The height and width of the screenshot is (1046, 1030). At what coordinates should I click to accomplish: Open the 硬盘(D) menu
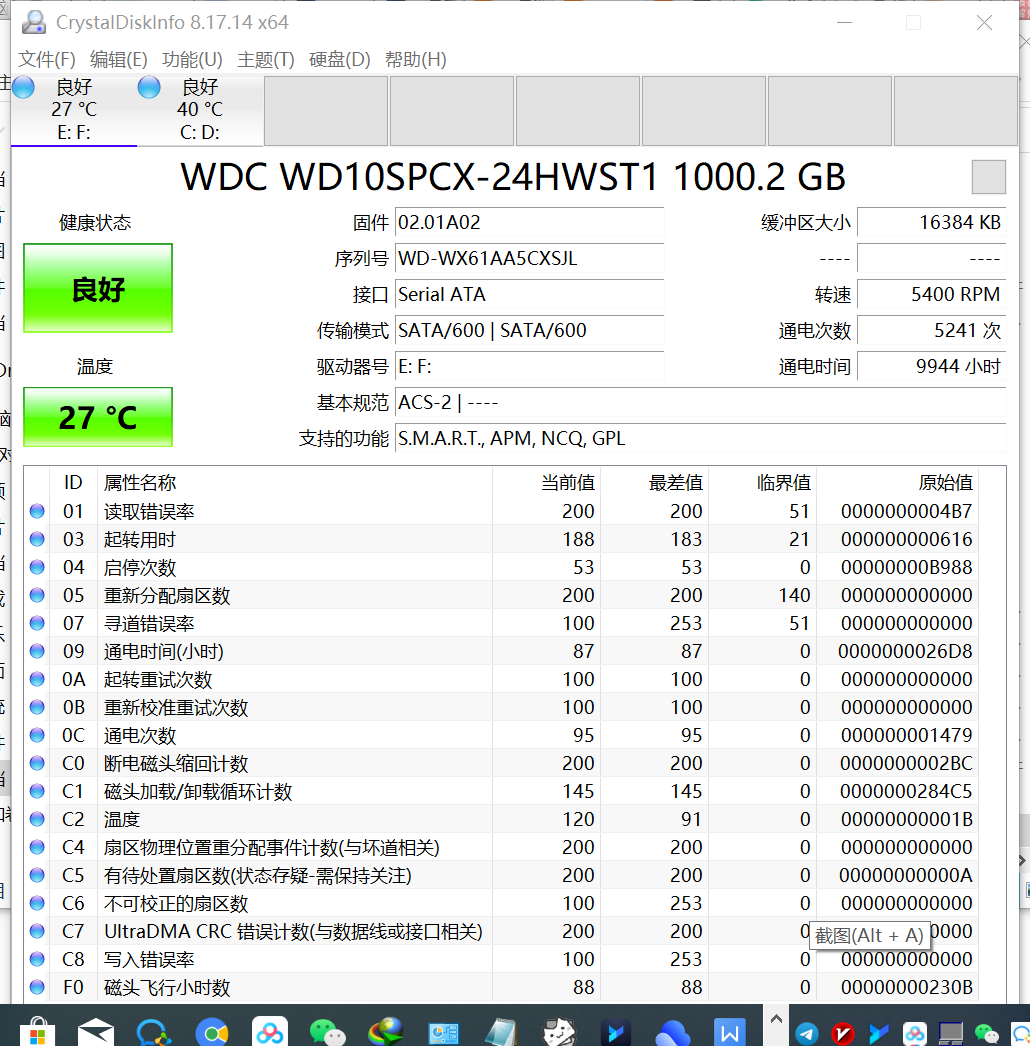coord(339,60)
